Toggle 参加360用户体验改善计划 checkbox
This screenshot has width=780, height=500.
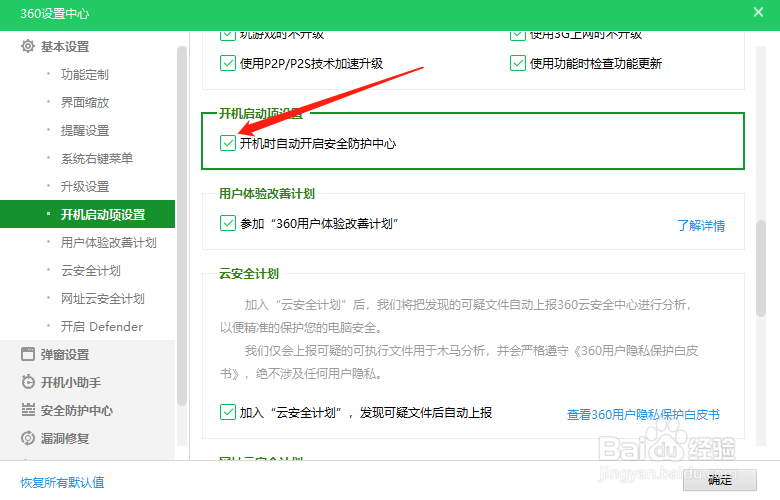pyautogui.click(x=227, y=223)
